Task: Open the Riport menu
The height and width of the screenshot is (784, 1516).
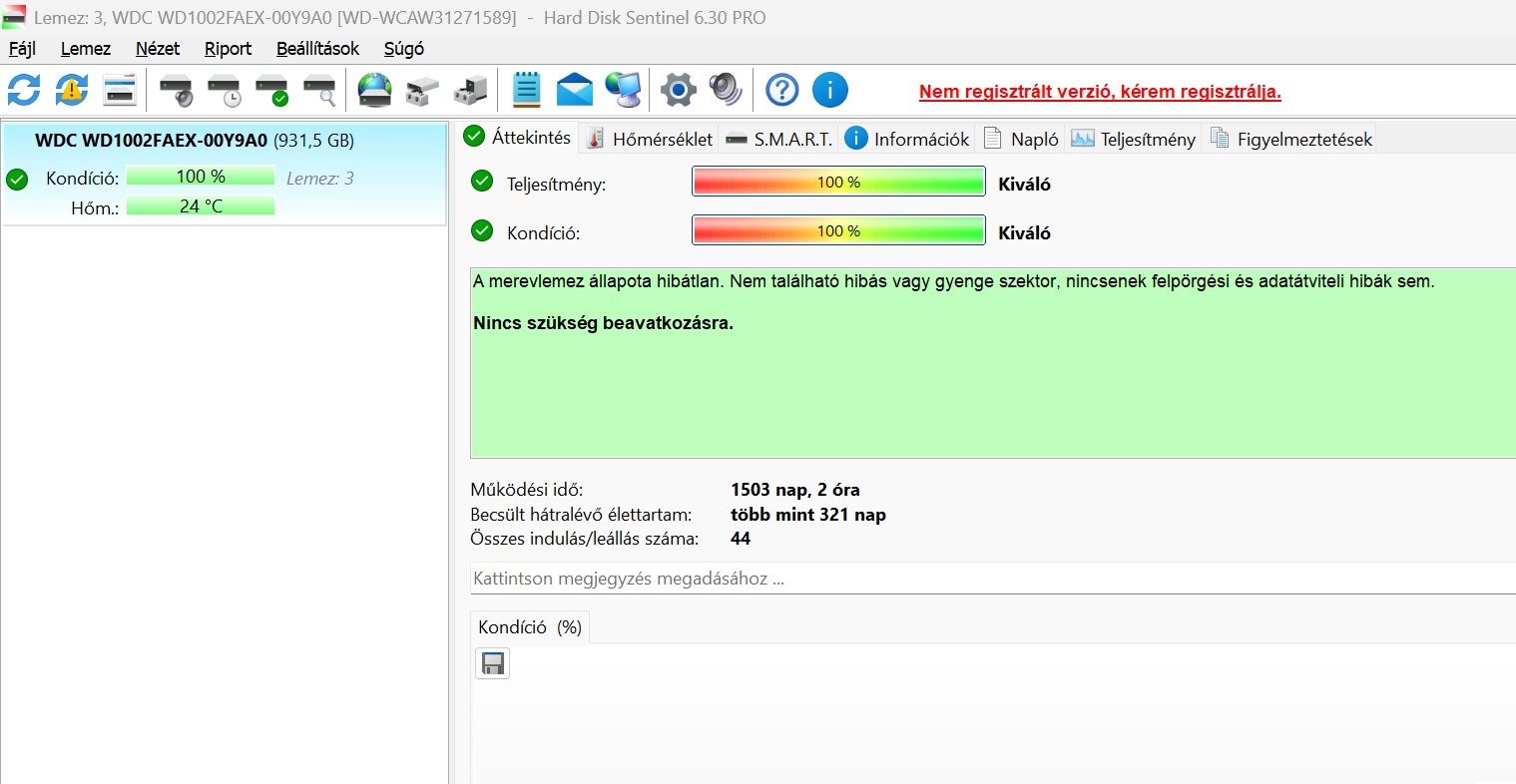Action: [229, 48]
